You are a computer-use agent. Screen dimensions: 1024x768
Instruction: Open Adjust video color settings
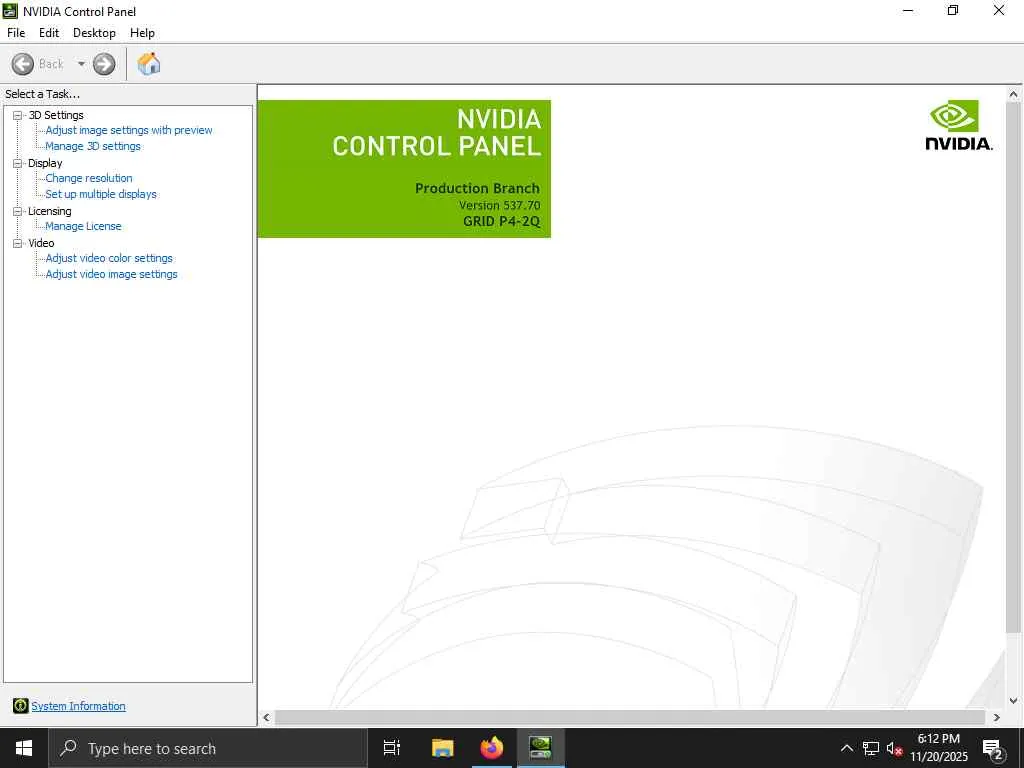pyautogui.click(x=109, y=258)
